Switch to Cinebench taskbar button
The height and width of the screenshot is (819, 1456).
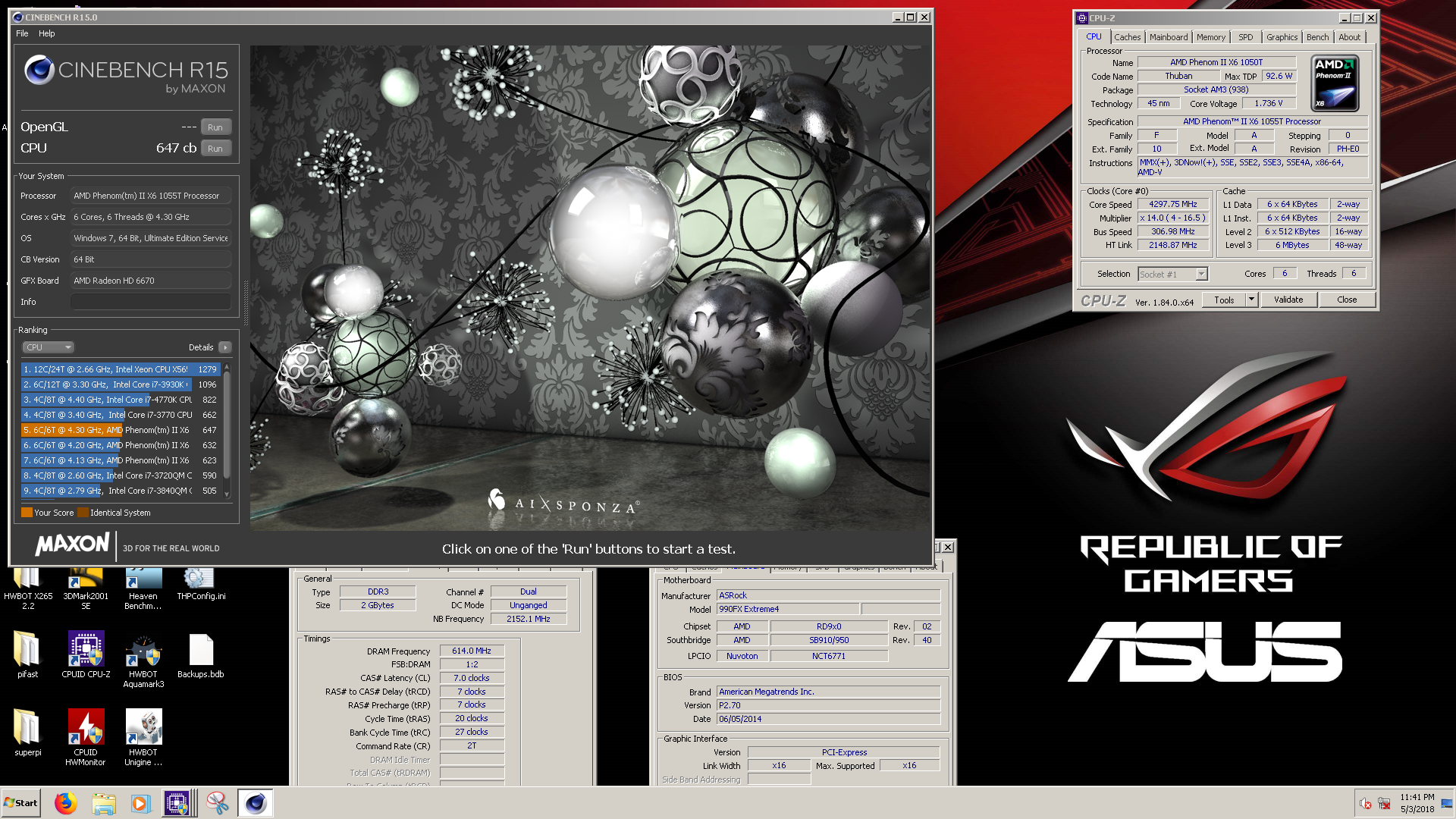tap(256, 803)
